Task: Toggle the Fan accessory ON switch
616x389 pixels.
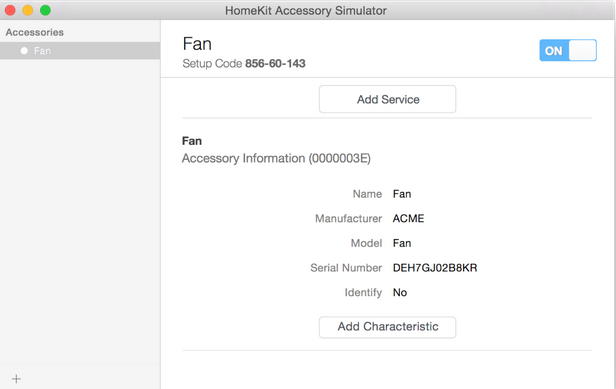Action: [568, 50]
